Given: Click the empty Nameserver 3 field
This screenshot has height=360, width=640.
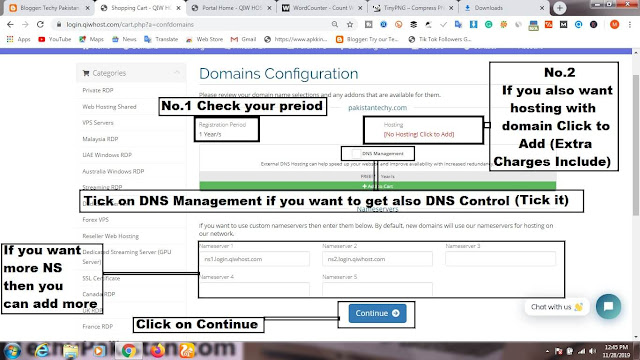Looking at the screenshot, I should coord(500,259).
